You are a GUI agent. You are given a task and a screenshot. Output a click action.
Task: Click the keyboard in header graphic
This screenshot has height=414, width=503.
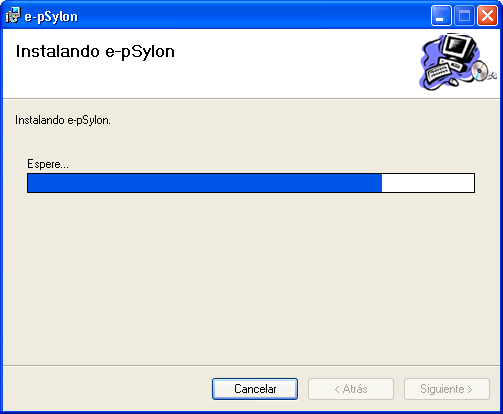[438, 73]
